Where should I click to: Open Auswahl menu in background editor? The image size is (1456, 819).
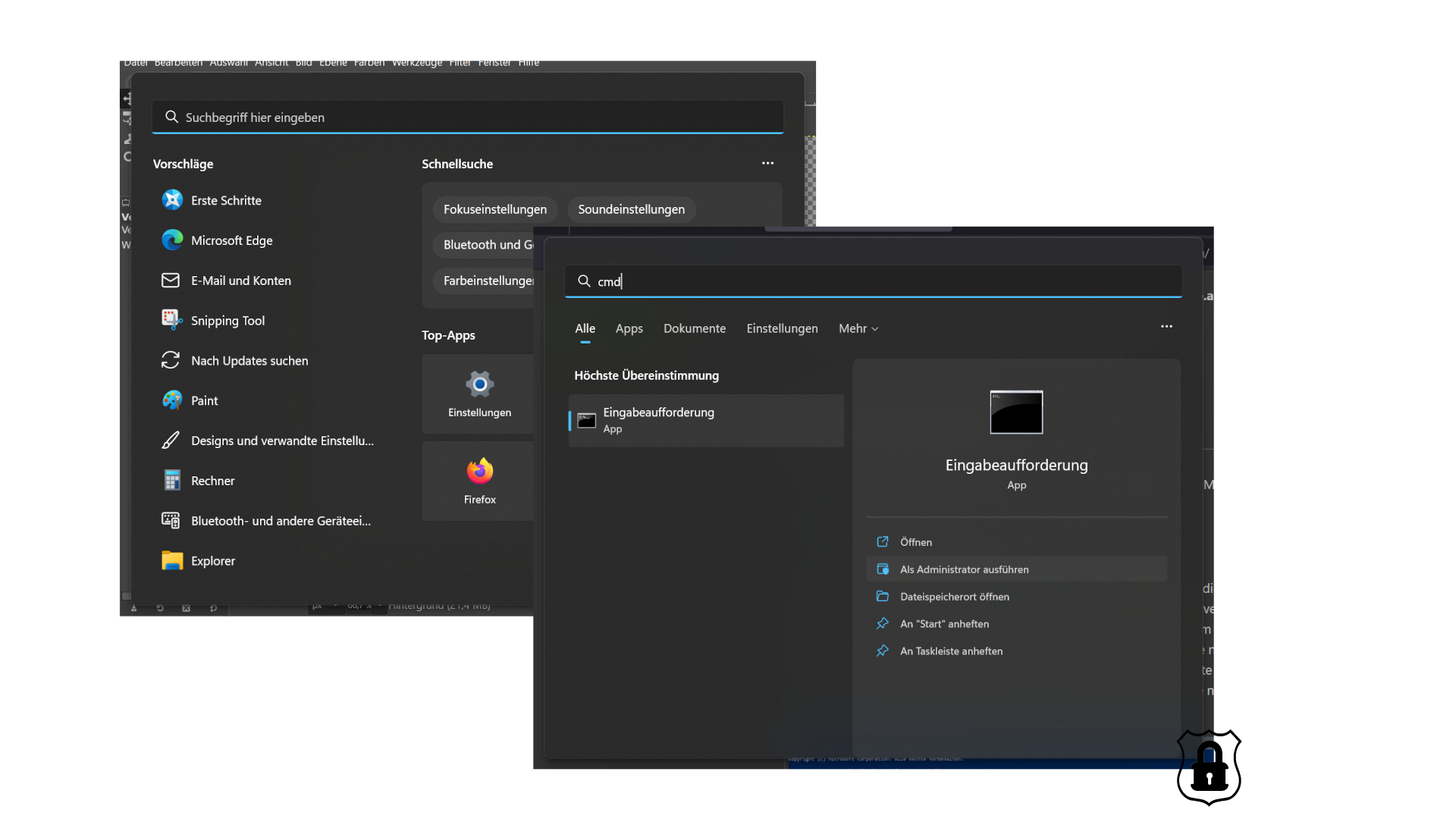click(x=228, y=63)
